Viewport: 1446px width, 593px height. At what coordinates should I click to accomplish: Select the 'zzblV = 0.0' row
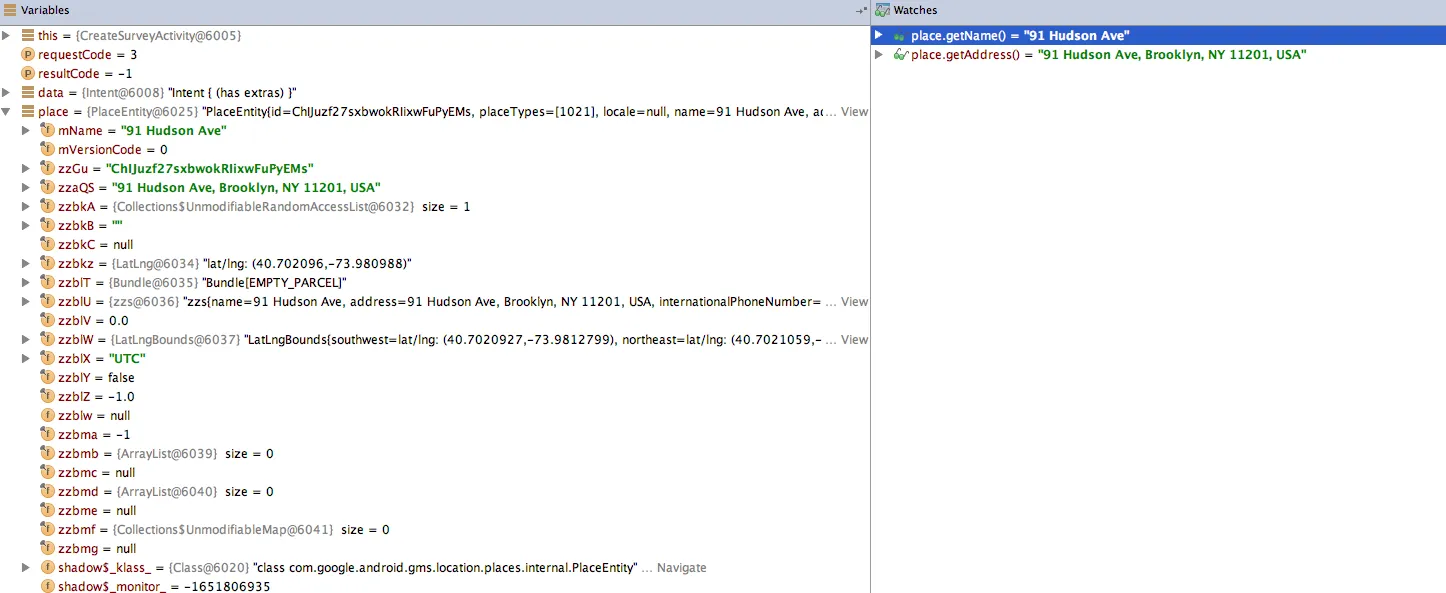click(435, 320)
